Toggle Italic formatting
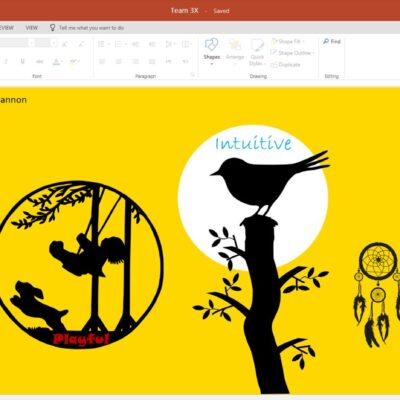This screenshot has height=400, width=400. click(x=6, y=61)
